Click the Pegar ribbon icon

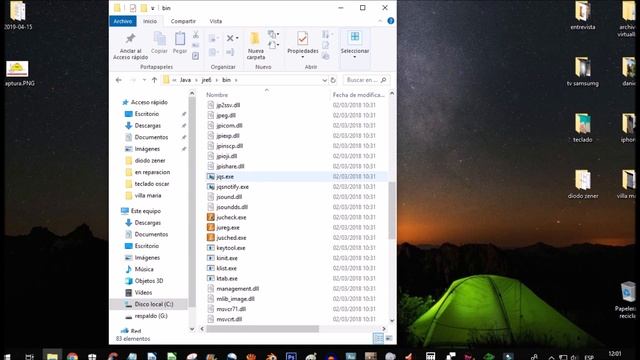coord(180,39)
